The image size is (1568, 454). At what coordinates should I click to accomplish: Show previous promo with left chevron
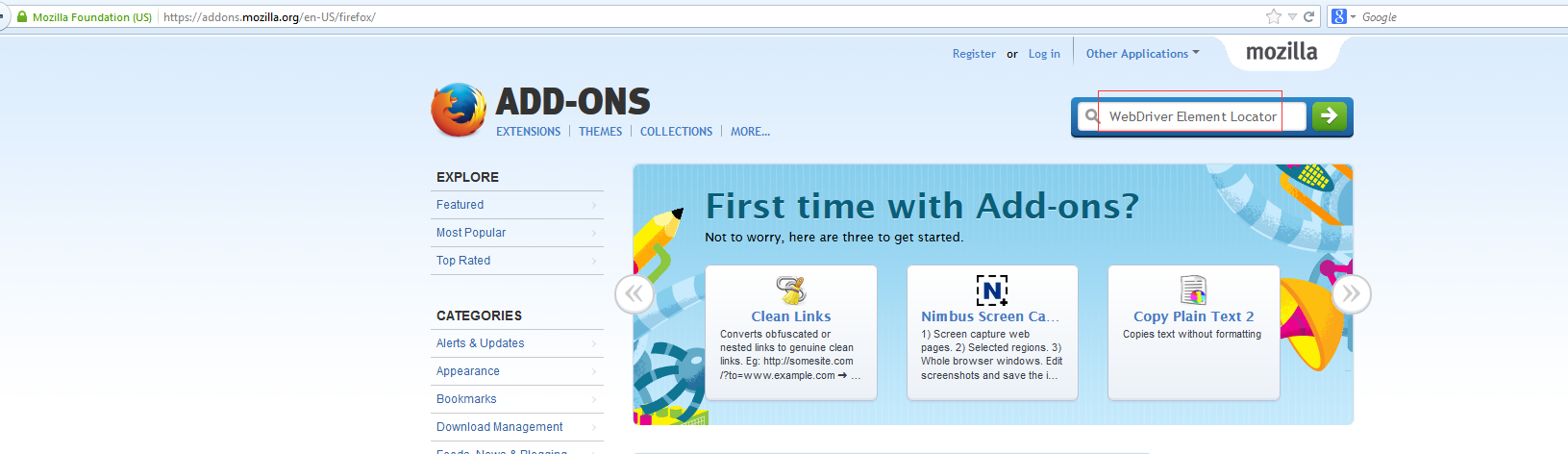(635, 294)
